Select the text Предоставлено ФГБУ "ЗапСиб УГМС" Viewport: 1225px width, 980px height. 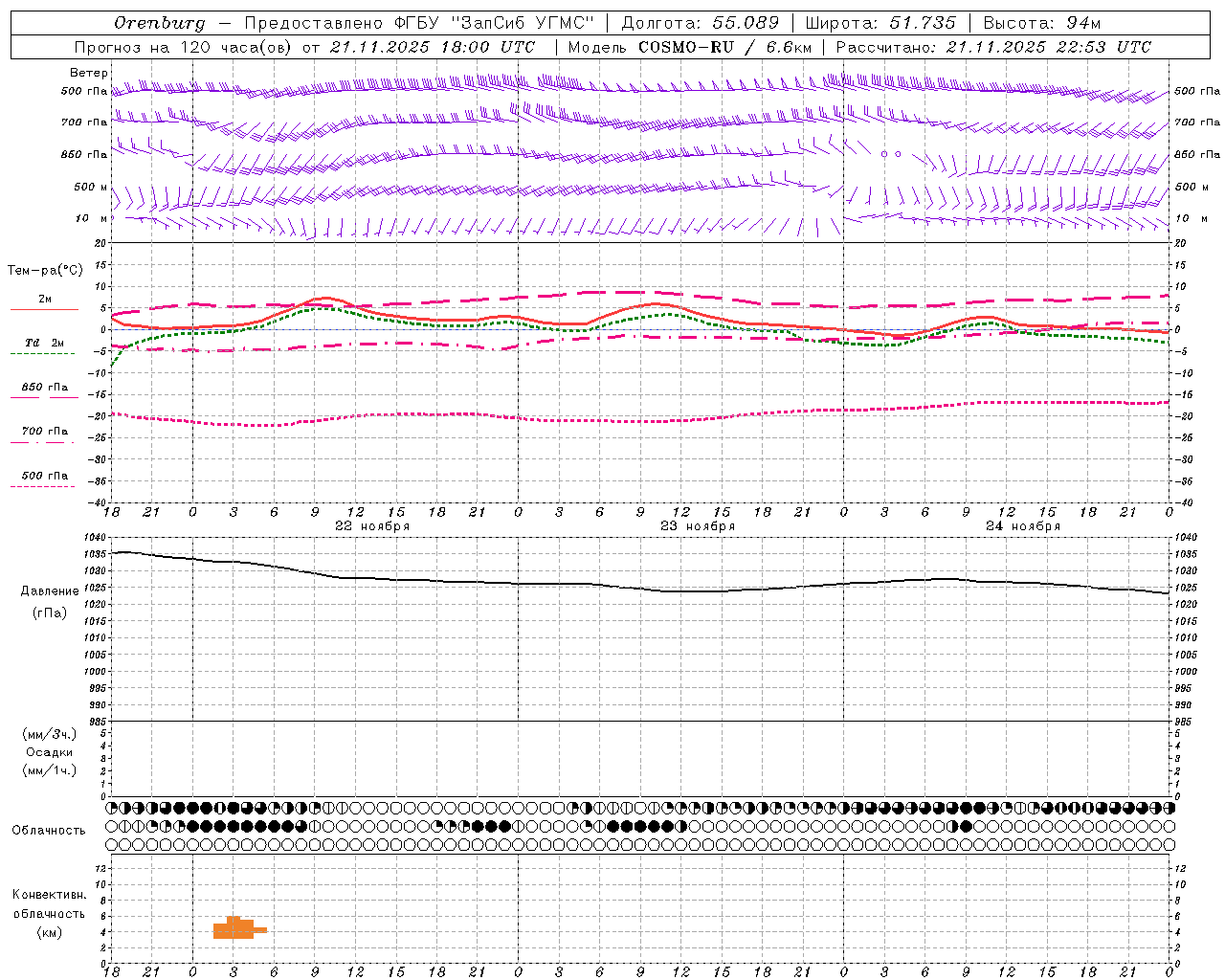[419, 23]
